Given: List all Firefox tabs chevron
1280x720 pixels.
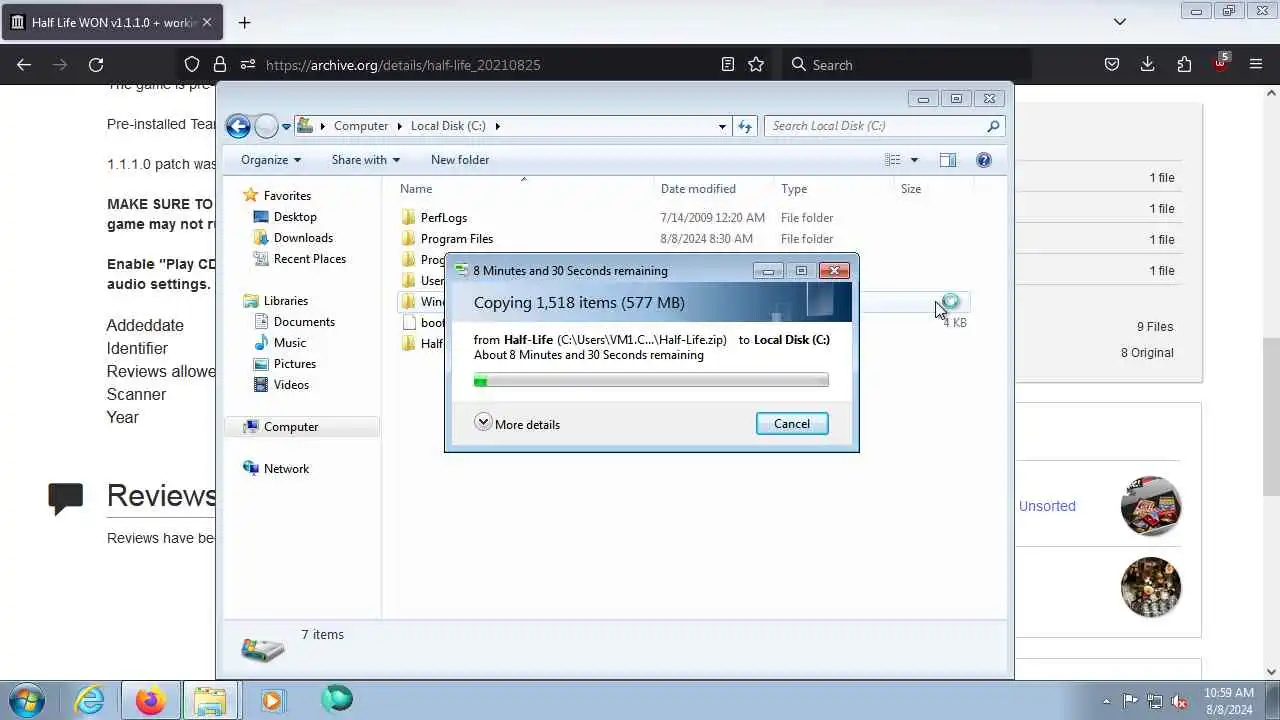Looking at the screenshot, I should (x=1120, y=22).
